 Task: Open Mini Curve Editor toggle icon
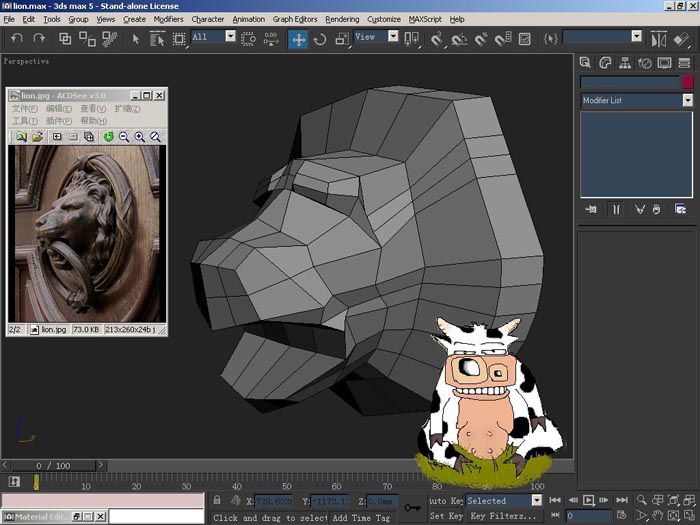14,481
